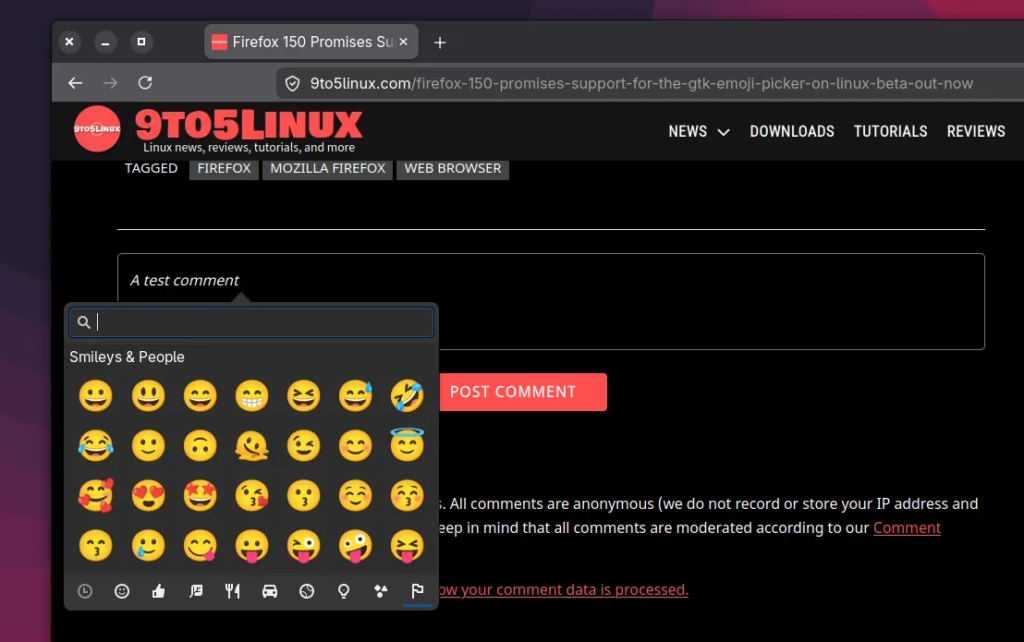
Task: Choose the Travel car emoji category
Action: point(270,591)
